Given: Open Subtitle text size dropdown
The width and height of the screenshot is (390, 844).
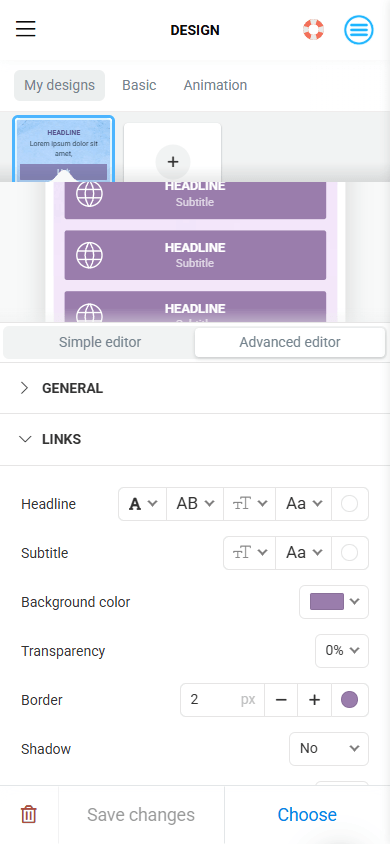Looking at the screenshot, I should click(x=250, y=553).
